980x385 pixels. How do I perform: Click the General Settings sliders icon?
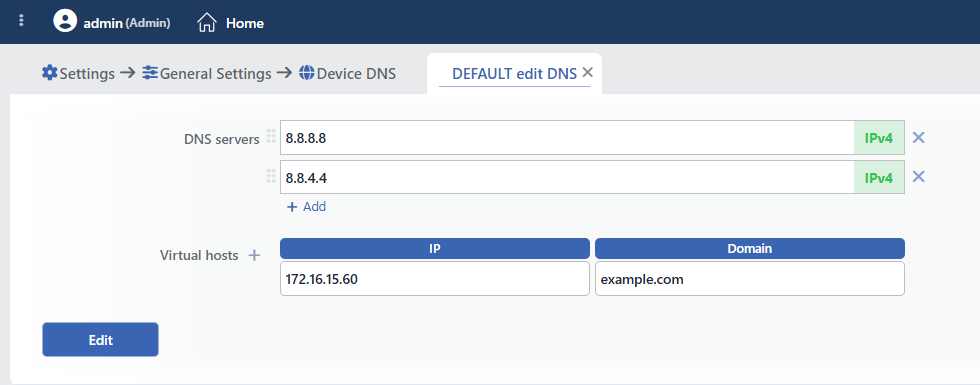click(150, 72)
